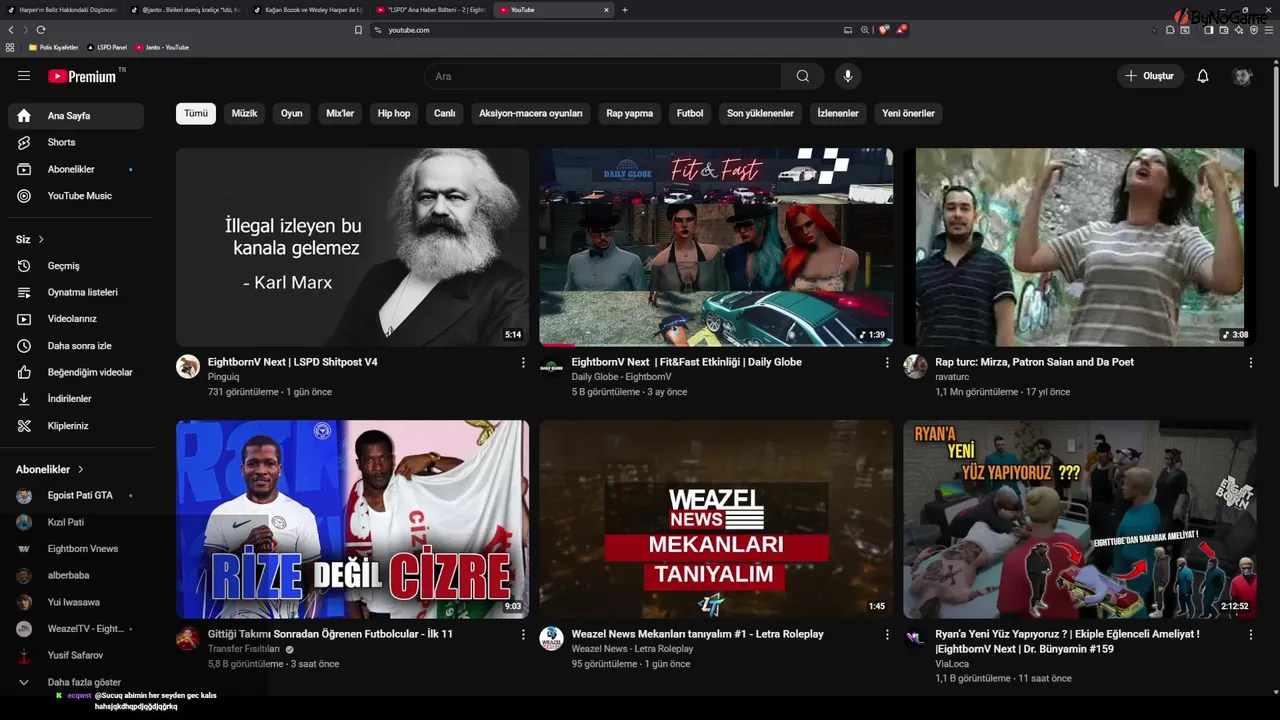Select the Aksiyon-macera oyunları chip

tap(531, 114)
